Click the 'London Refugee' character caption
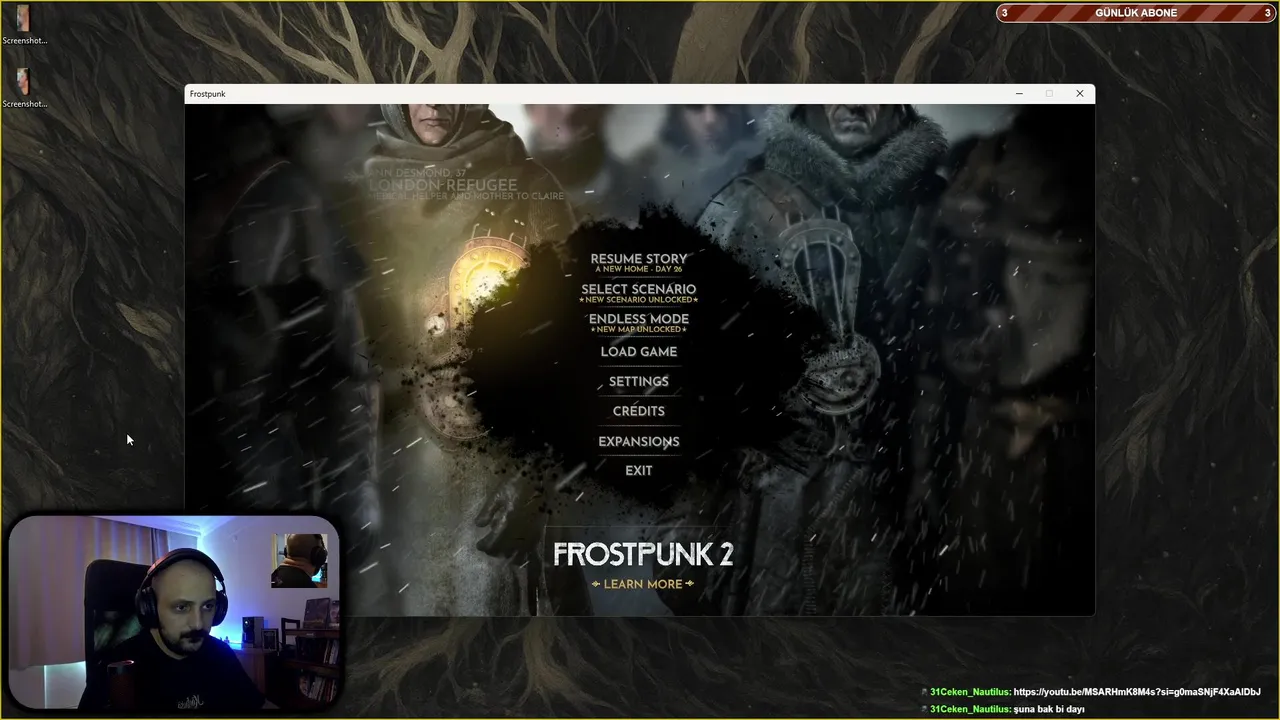The height and width of the screenshot is (720, 1280). (x=443, y=185)
